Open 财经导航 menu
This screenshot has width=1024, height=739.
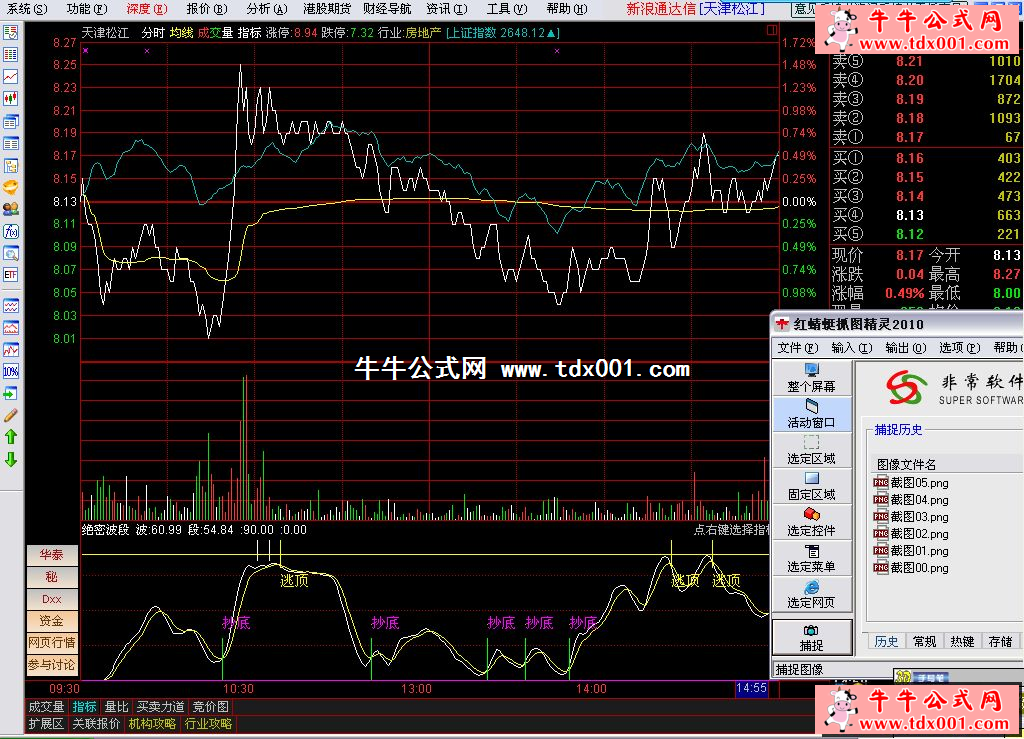(x=387, y=9)
